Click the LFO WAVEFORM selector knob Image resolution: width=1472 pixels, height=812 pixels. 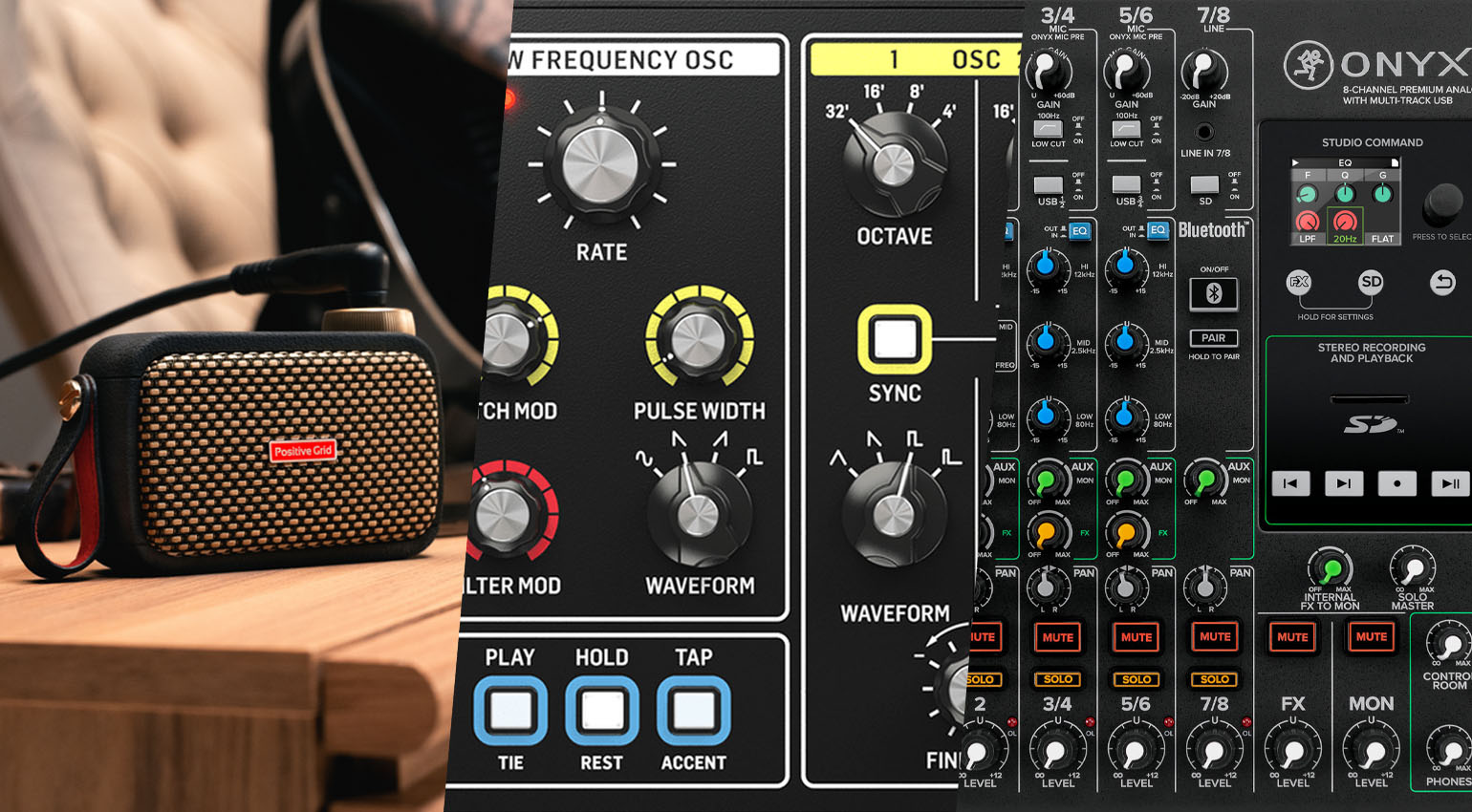698,514
